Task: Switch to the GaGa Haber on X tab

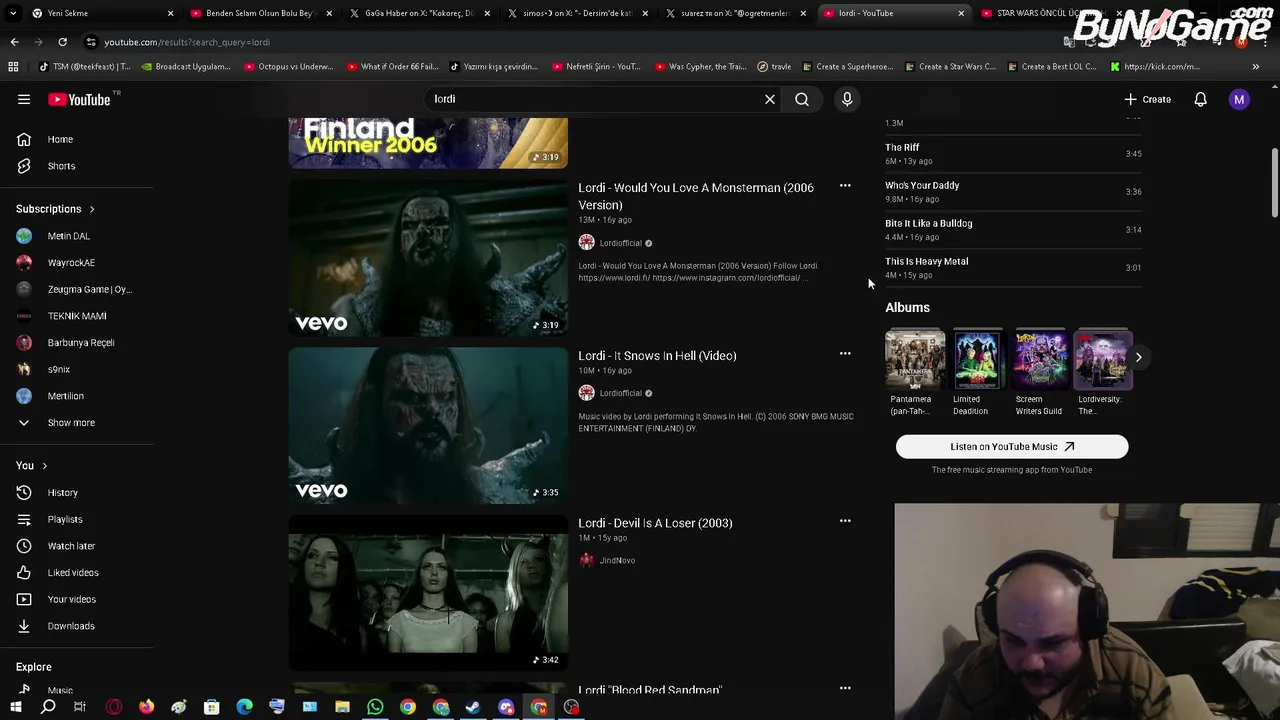Action: [x=418, y=13]
